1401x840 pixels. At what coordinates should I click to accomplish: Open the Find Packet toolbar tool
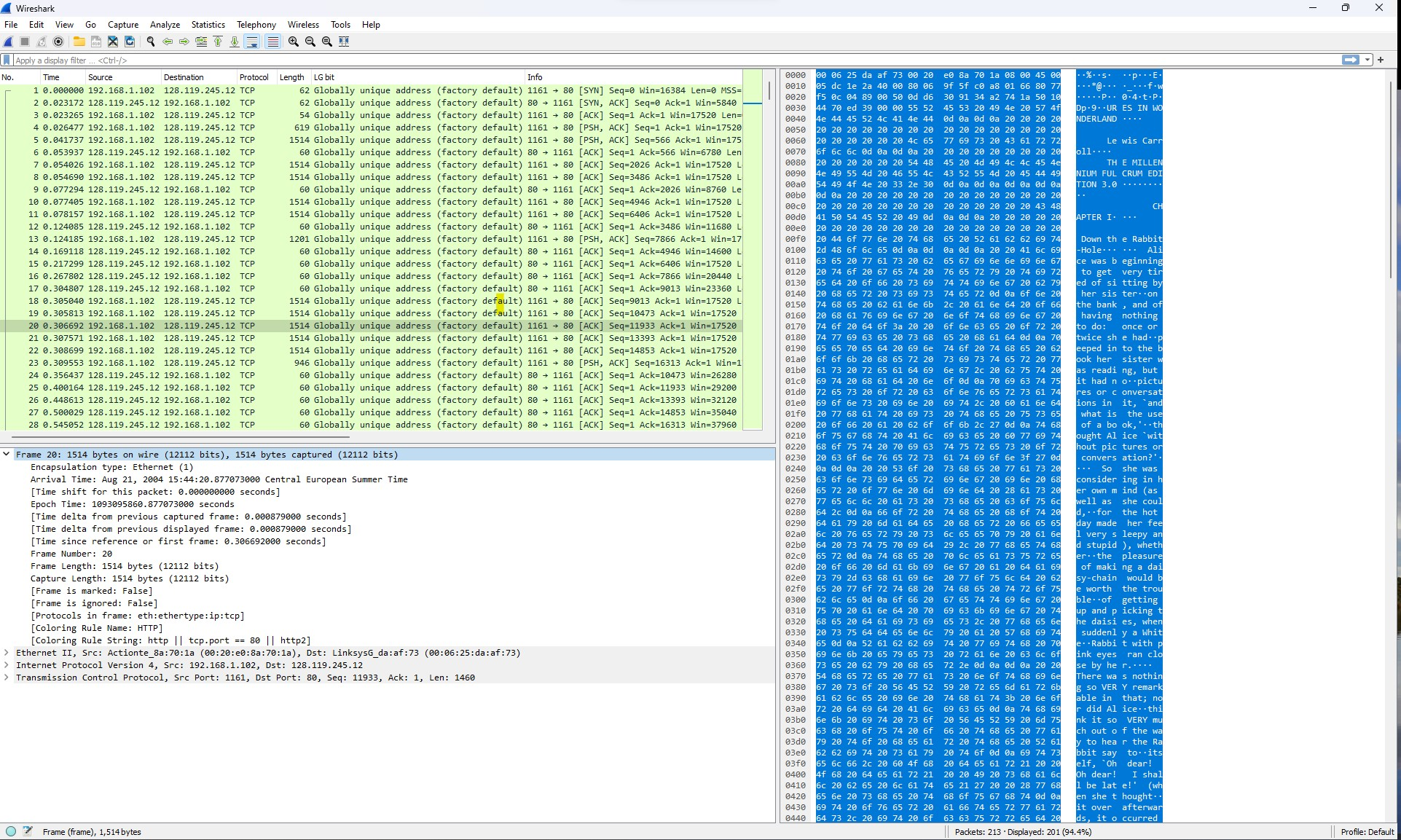151,42
